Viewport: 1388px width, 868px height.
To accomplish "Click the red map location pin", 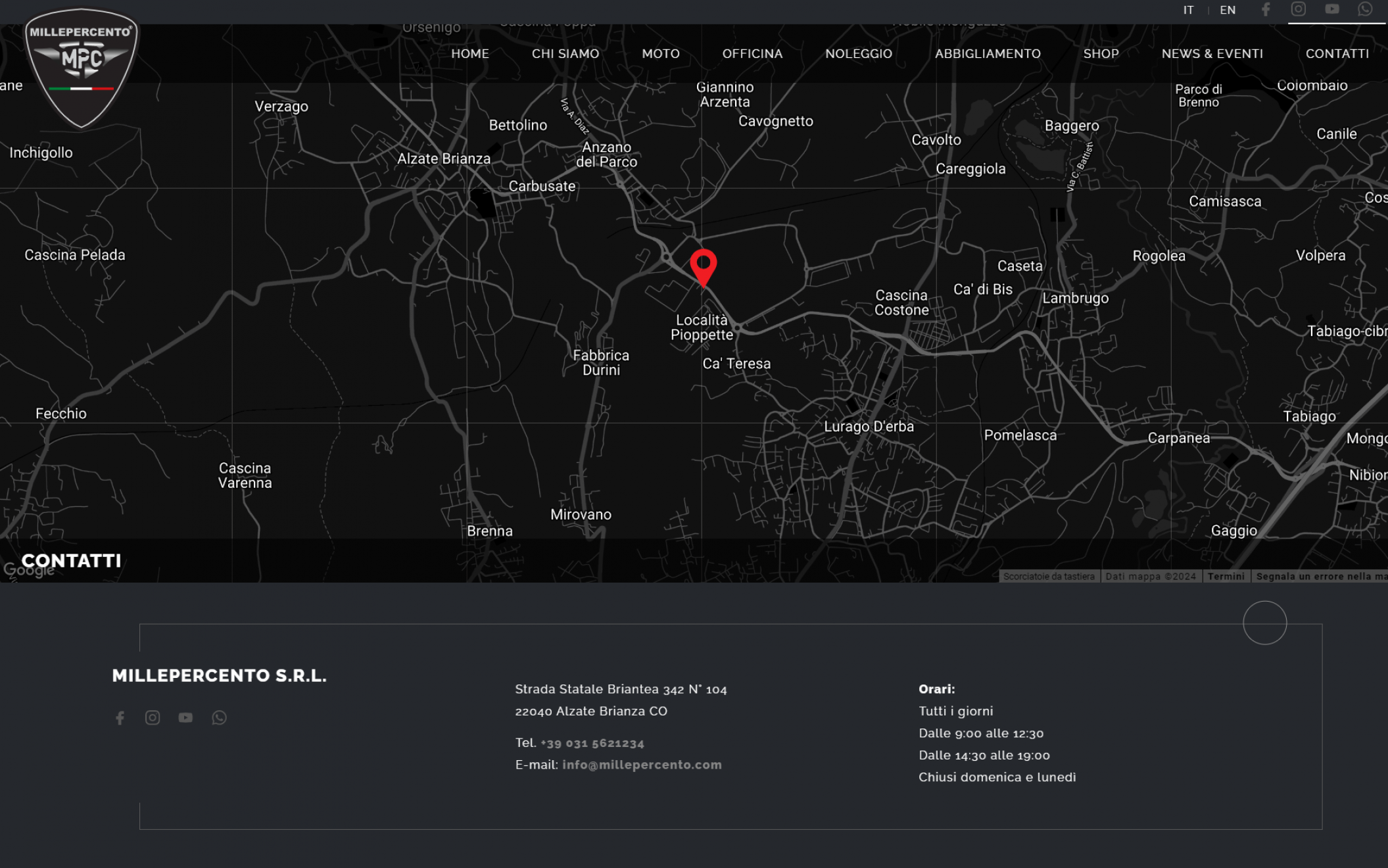I will tap(704, 268).
